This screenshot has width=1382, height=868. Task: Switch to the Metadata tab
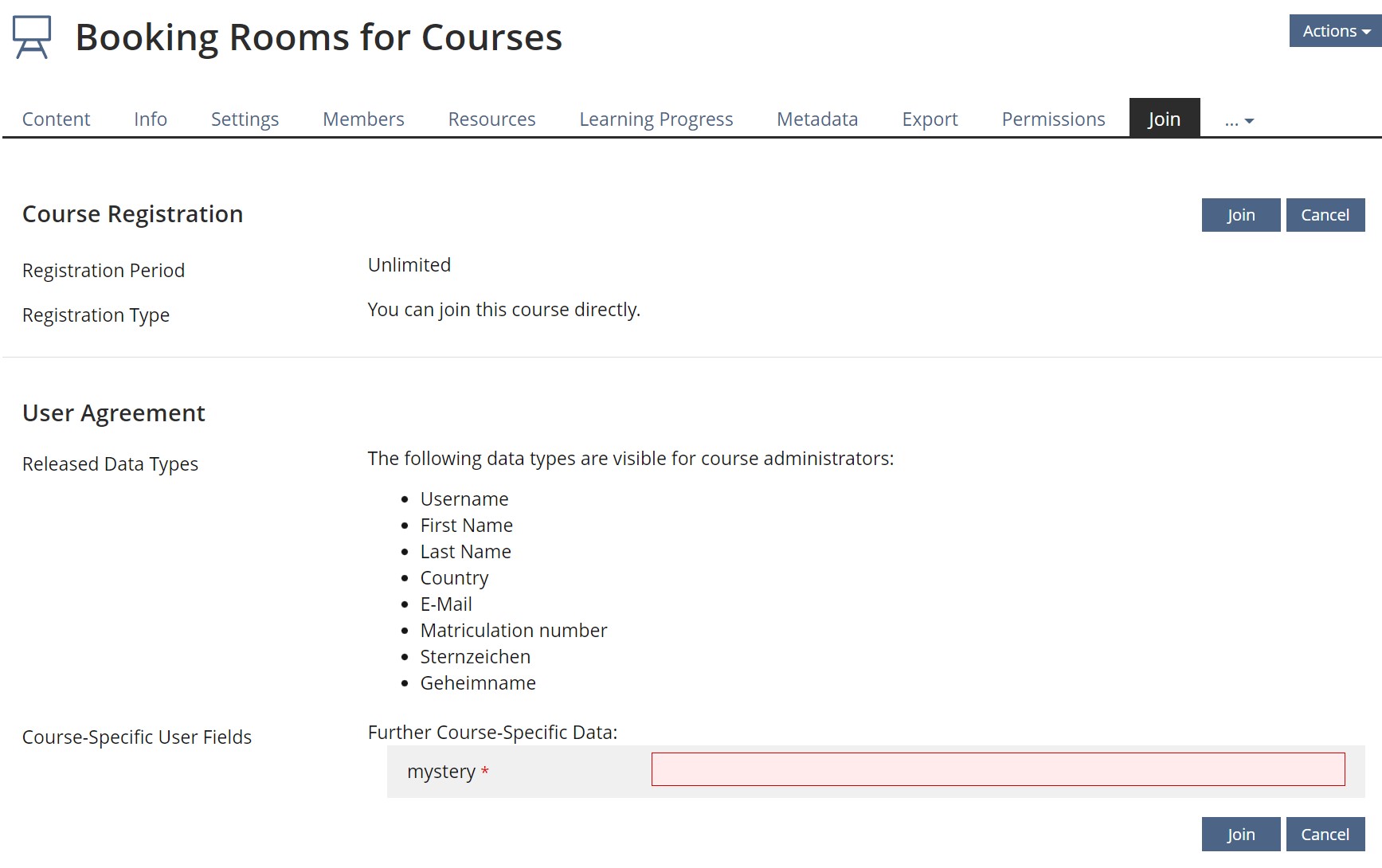pyautogui.click(x=817, y=119)
